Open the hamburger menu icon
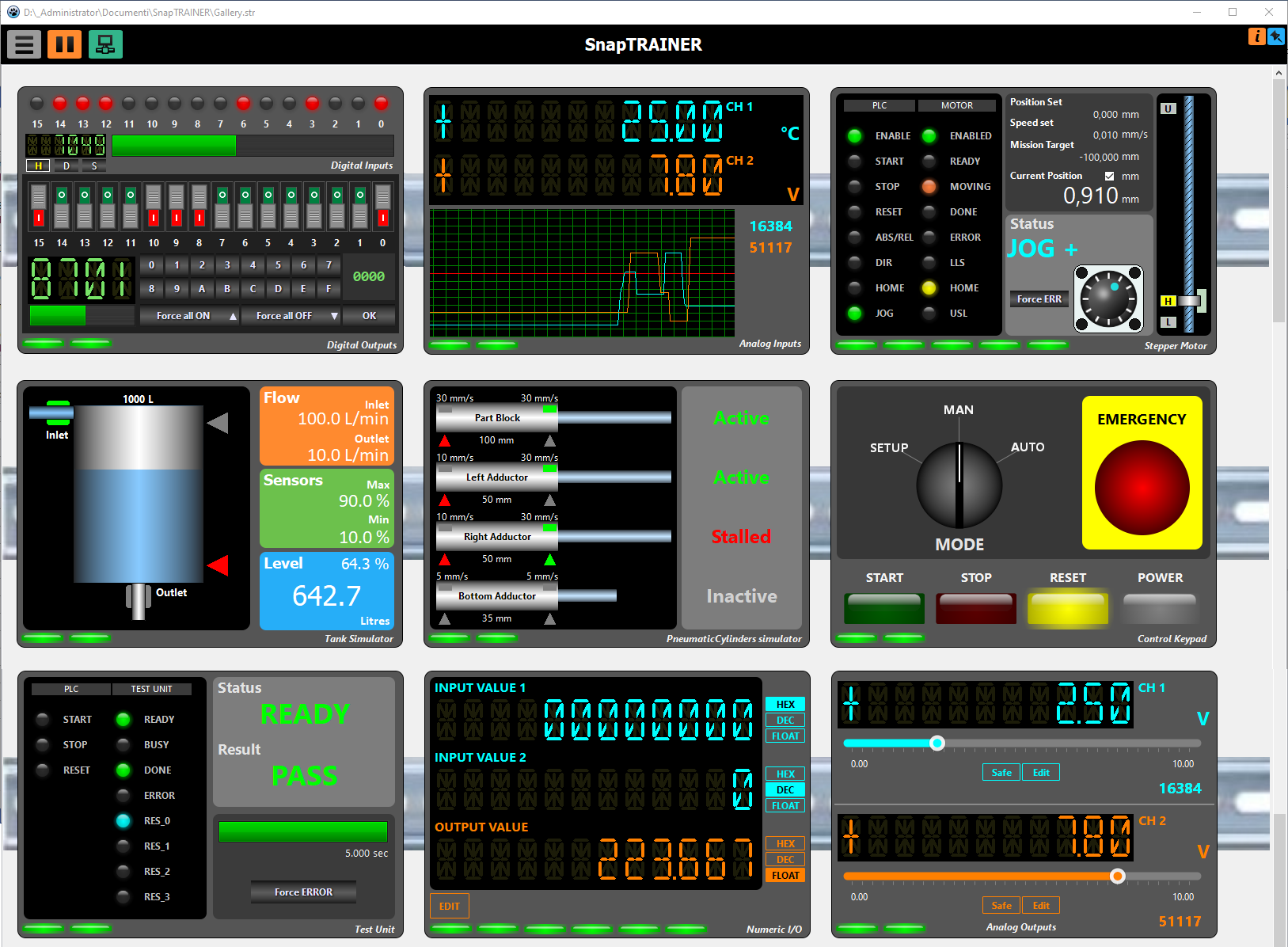This screenshot has height=947, width=1288. [x=24, y=44]
